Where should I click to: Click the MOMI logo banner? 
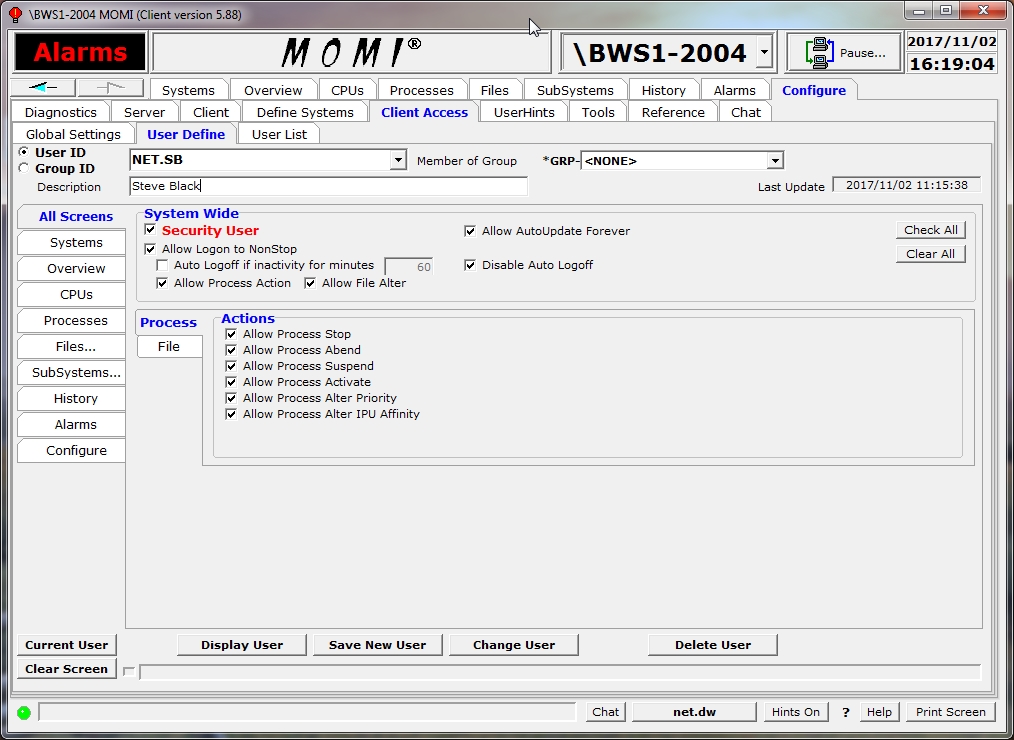[x=351, y=52]
